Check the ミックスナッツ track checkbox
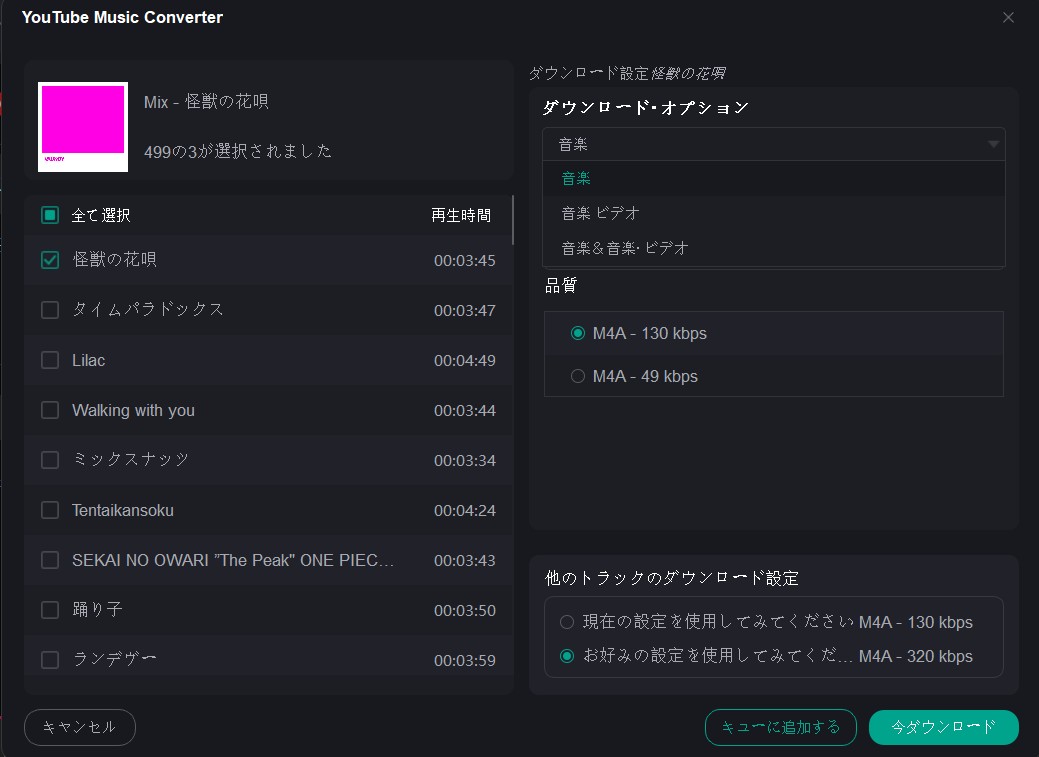The height and width of the screenshot is (757, 1039). [50, 460]
